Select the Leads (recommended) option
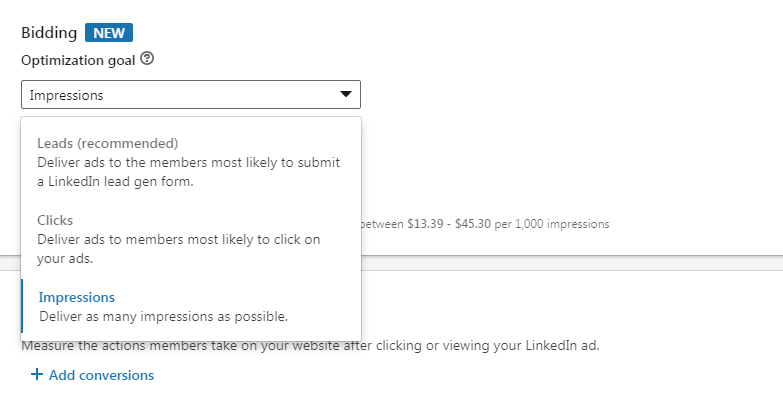The image size is (783, 397). point(191,162)
